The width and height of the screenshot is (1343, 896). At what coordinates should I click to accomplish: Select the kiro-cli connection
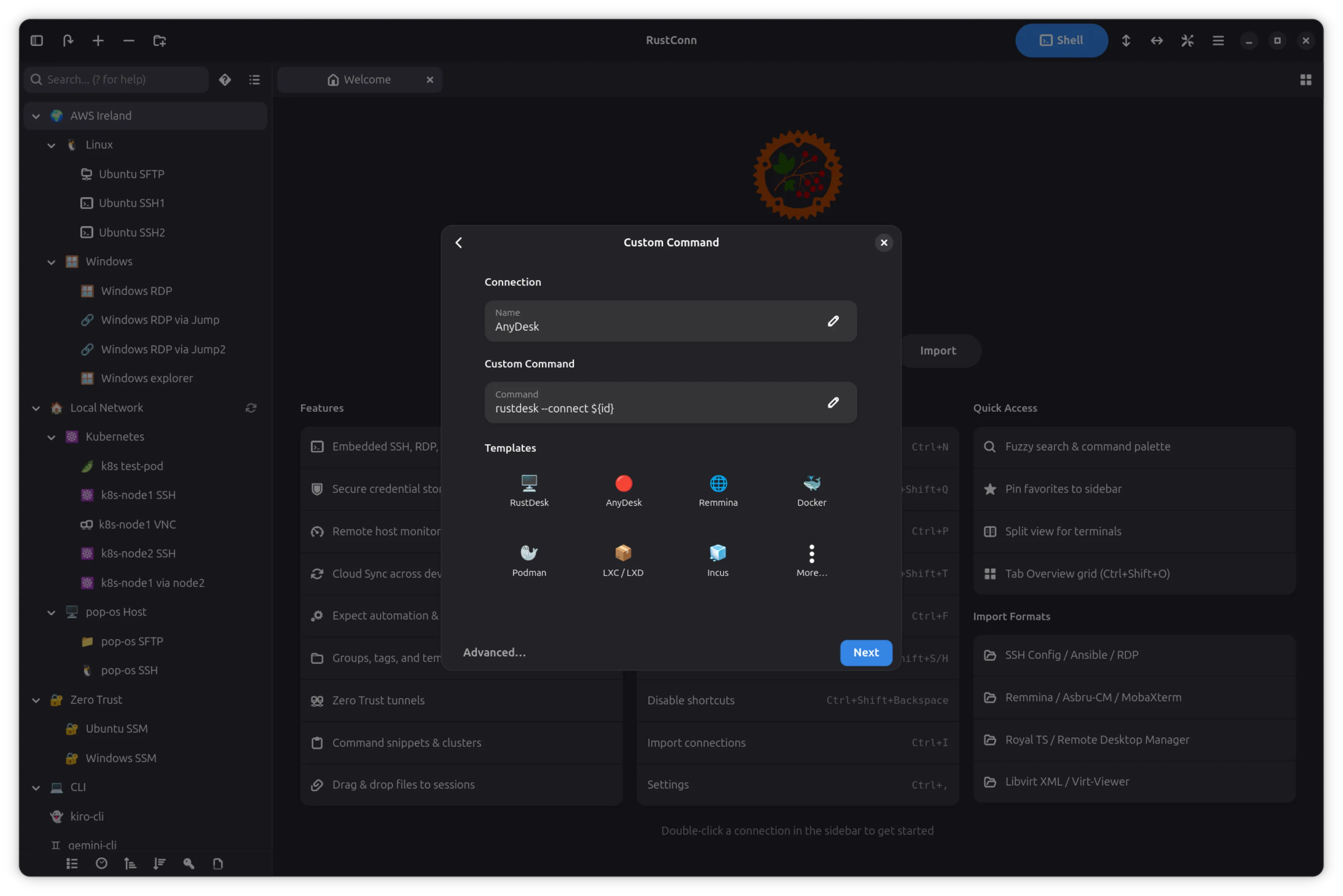pos(146,816)
